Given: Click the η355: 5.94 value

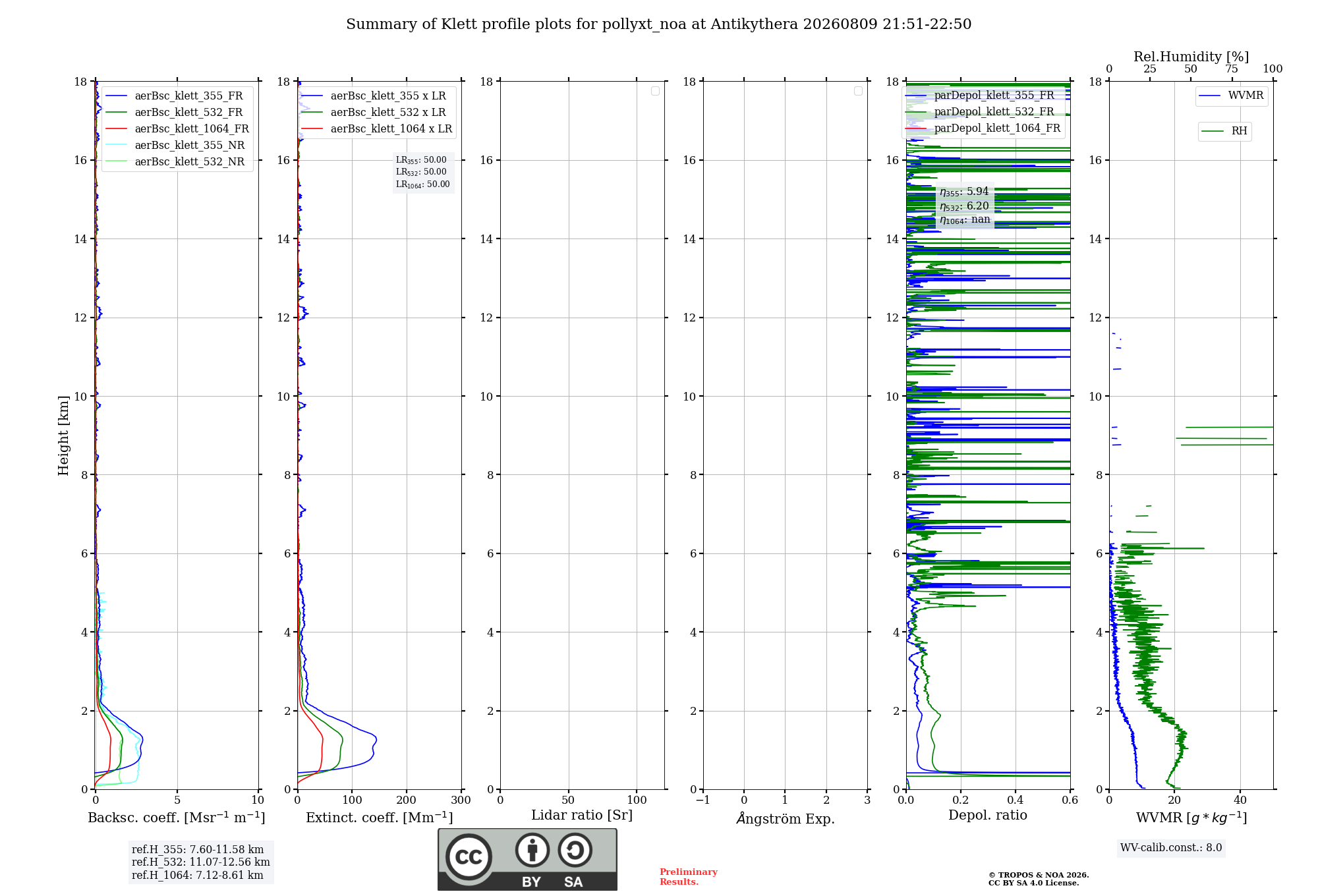Looking at the screenshot, I should pyautogui.click(x=965, y=192).
